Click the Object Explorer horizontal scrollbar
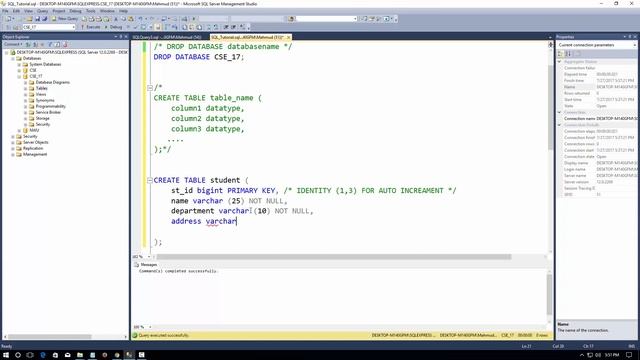 [49, 337]
